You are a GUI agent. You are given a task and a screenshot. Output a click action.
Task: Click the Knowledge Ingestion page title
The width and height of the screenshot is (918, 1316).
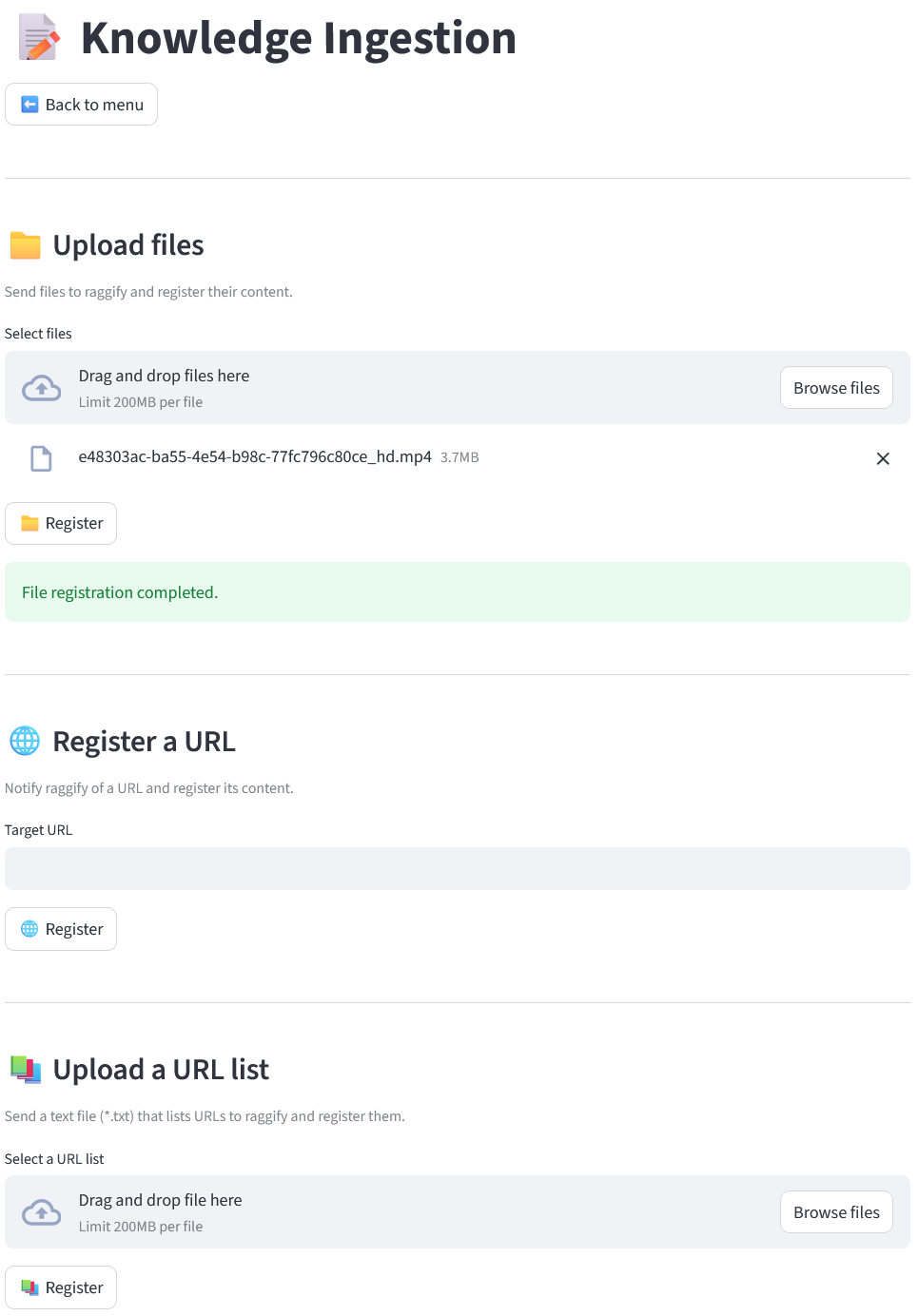coord(299,38)
